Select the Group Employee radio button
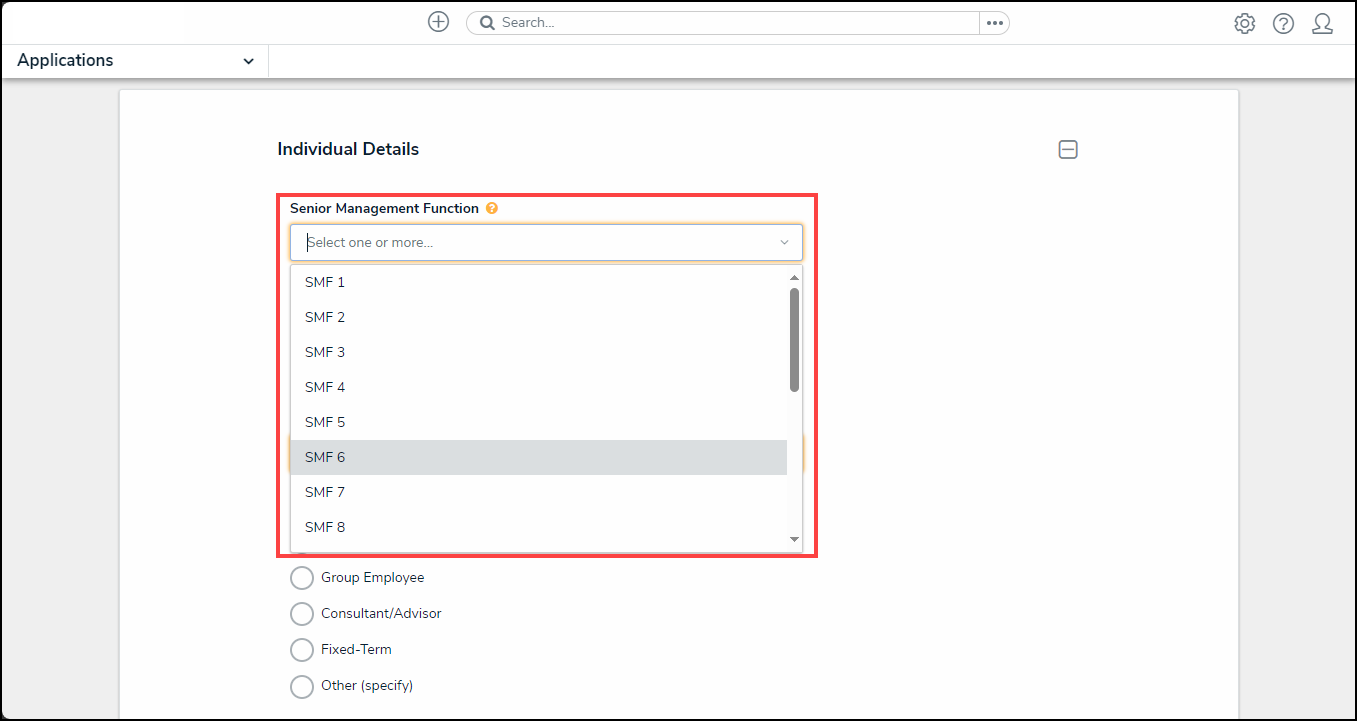The image size is (1357, 721). click(x=302, y=577)
